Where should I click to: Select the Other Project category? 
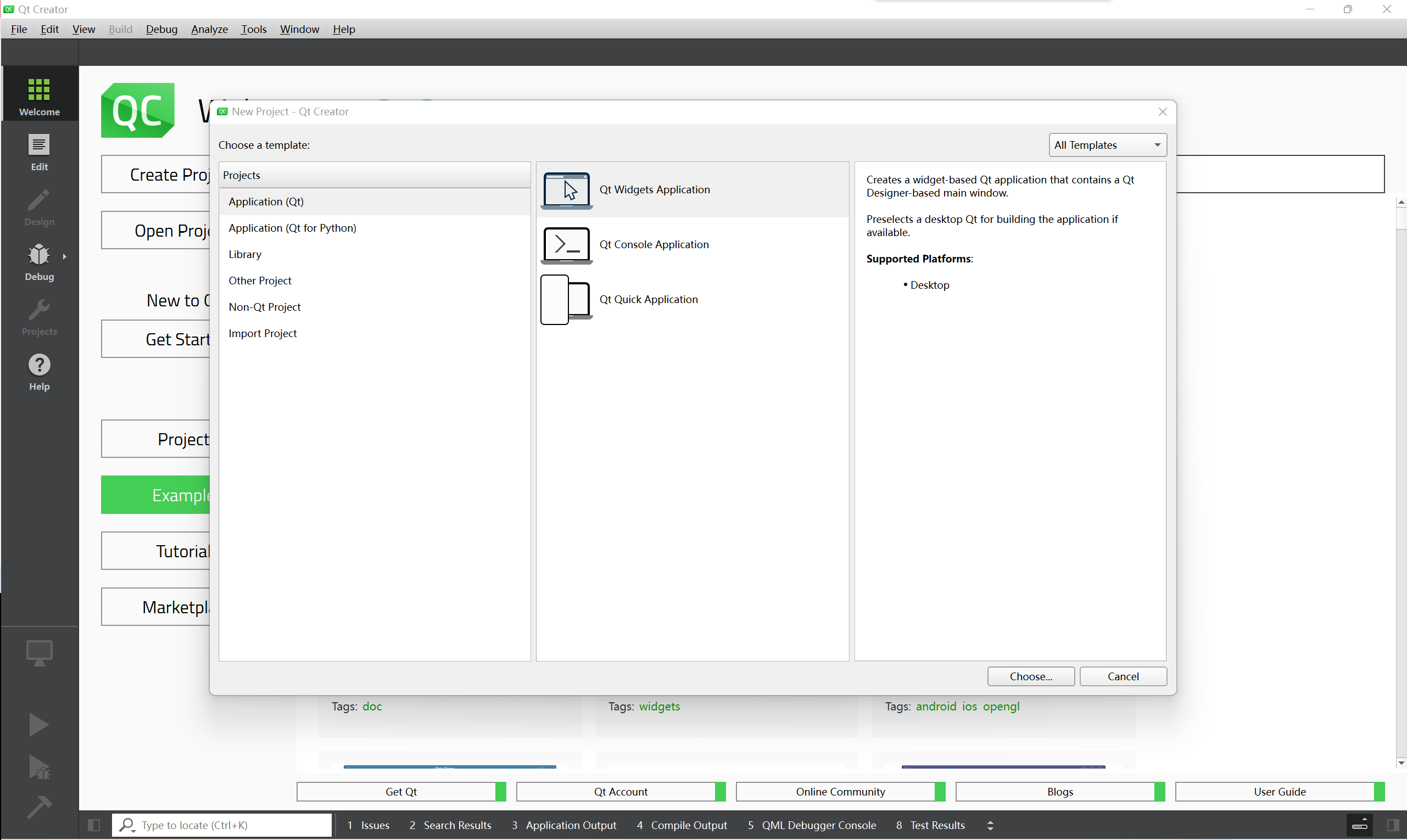click(x=374, y=281)
